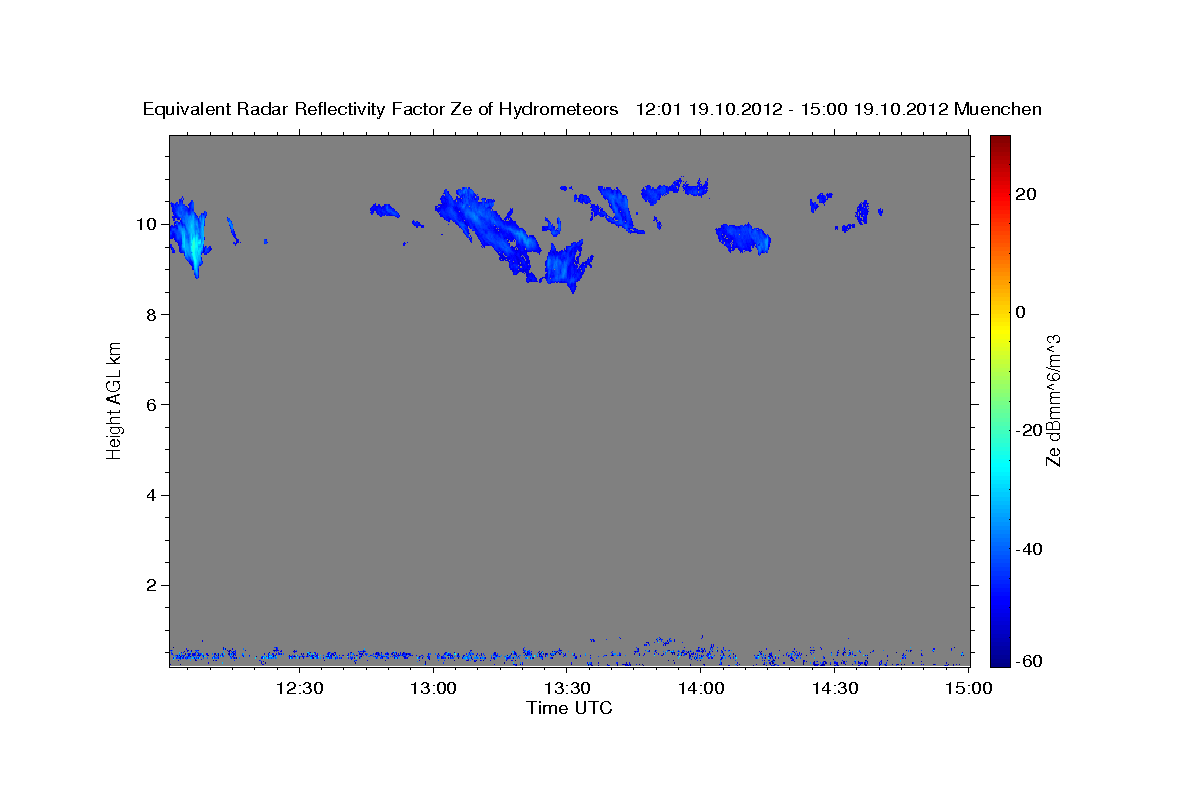Screen dimensions: 1200x800
Task: Click the 'Height AGL km' axis label
Action: [x=114, y=399]
